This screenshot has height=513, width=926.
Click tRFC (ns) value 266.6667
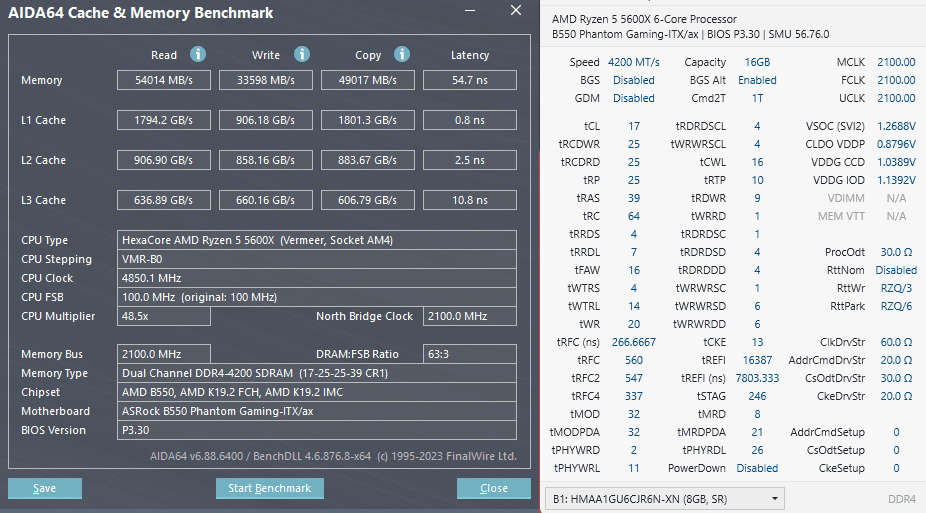634,342
